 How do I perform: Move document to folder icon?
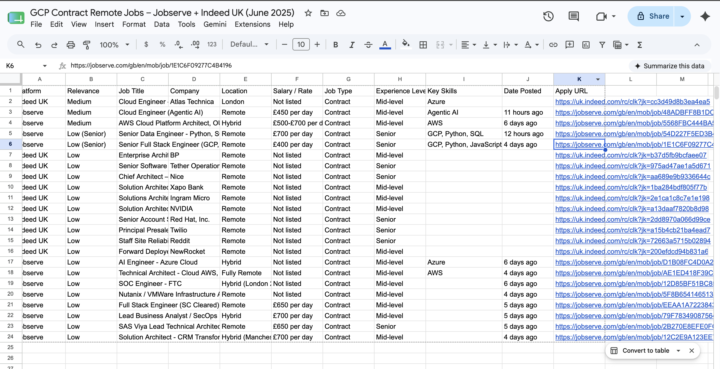click(325, 13)
